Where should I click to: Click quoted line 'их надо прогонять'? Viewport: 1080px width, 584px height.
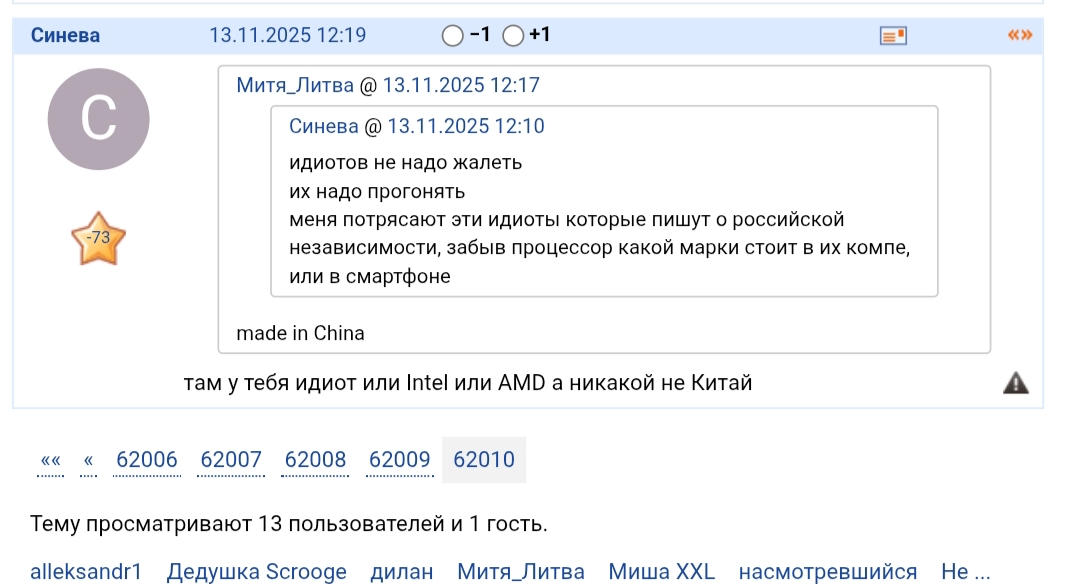pyautogui.click(x=377, y=191)
